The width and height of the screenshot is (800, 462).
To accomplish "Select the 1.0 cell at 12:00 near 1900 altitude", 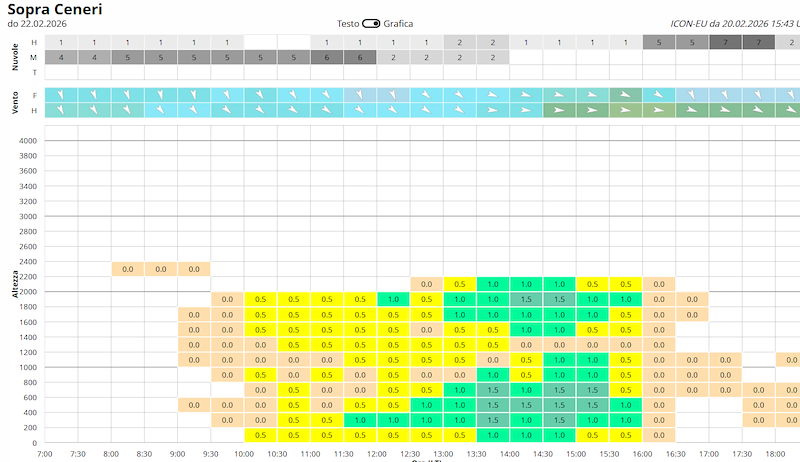I will click(393, 299).
